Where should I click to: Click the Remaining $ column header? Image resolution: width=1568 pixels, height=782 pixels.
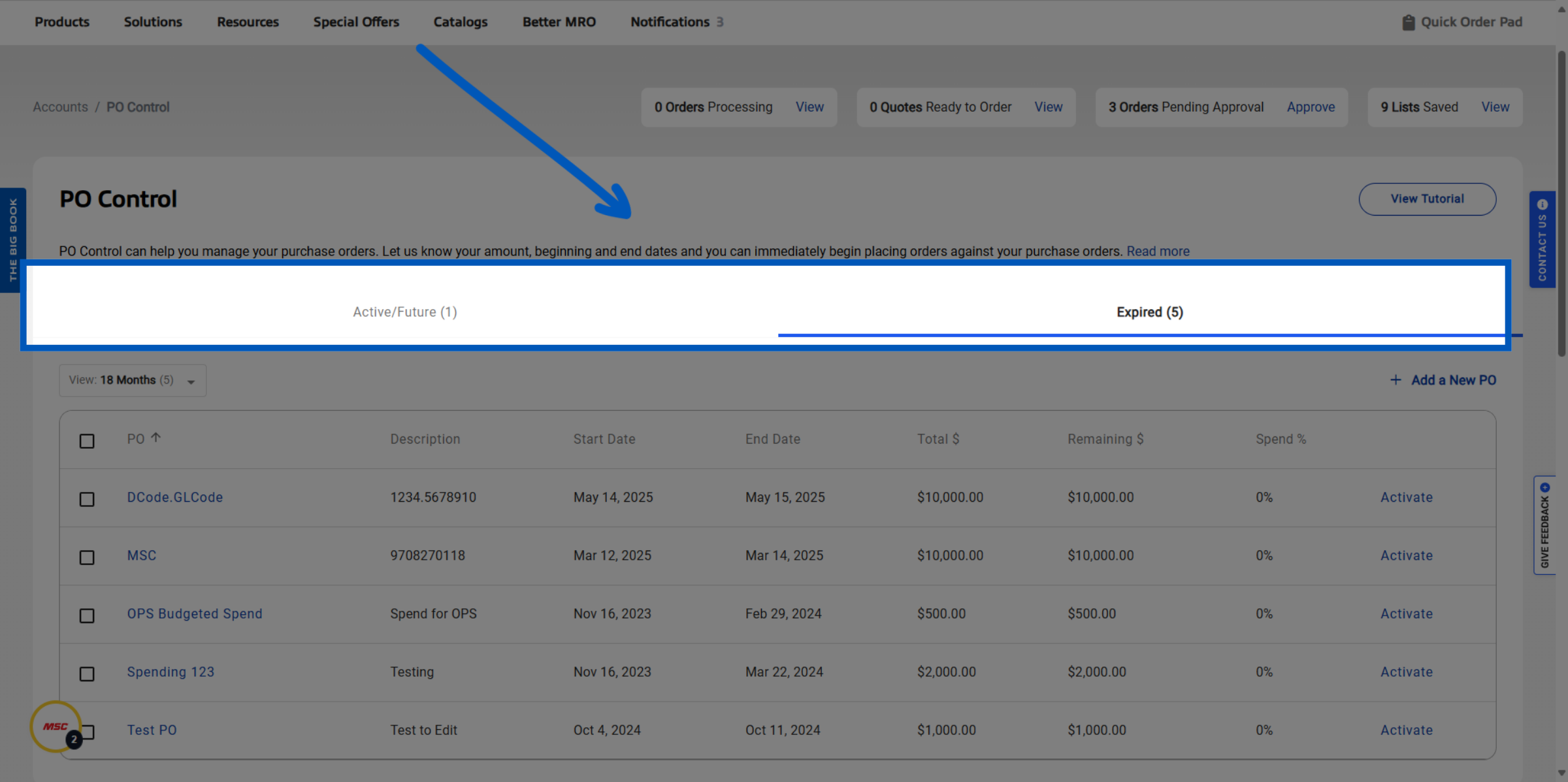click(x=1105, y=439)
